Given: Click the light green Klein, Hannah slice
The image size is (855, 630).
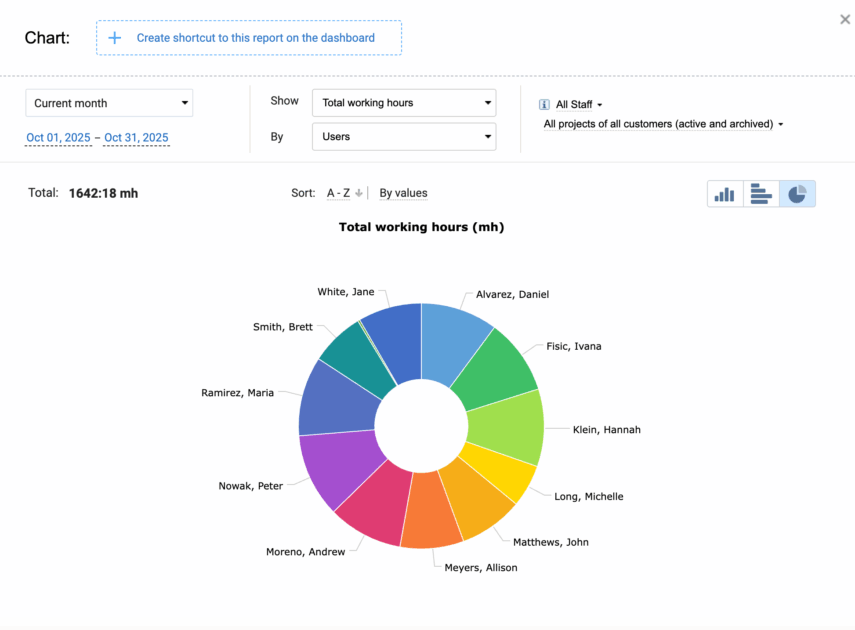Looking at the screenshot, I should coord(508,425).
